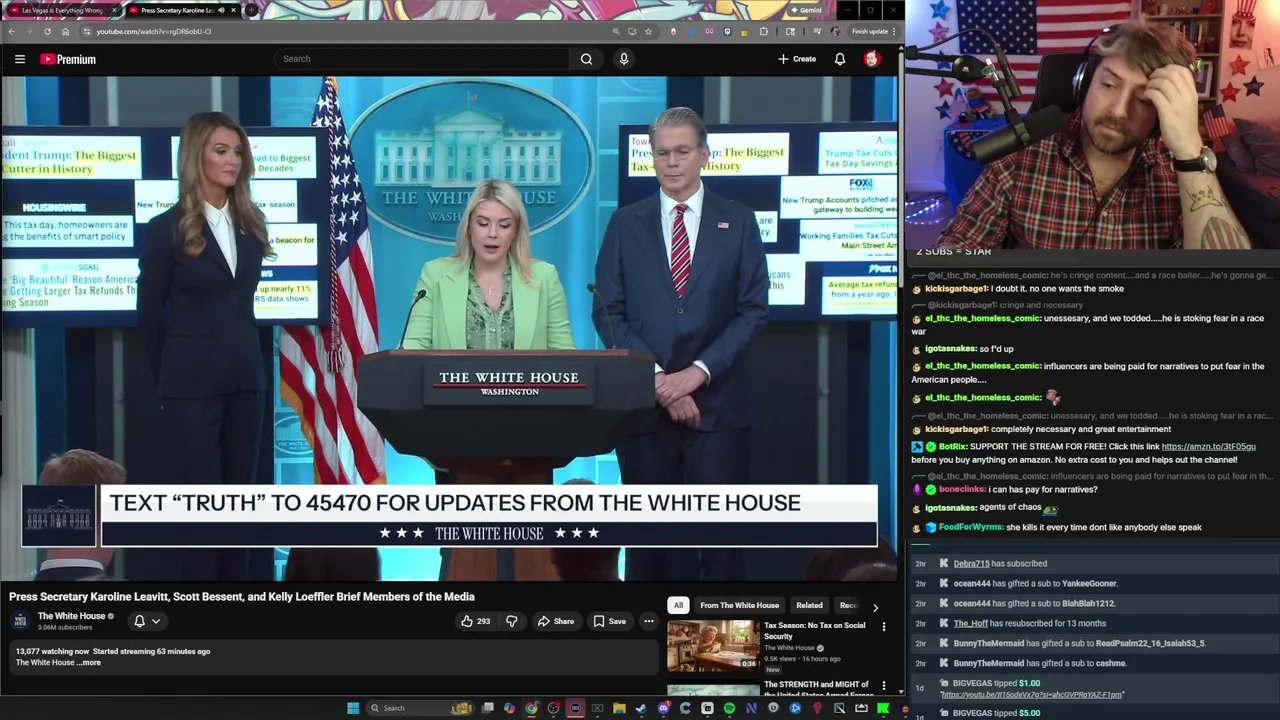This screenshot has height=720, width=1280.
Task: Show next filter chips with right chevron
Action: click(875, 606)
